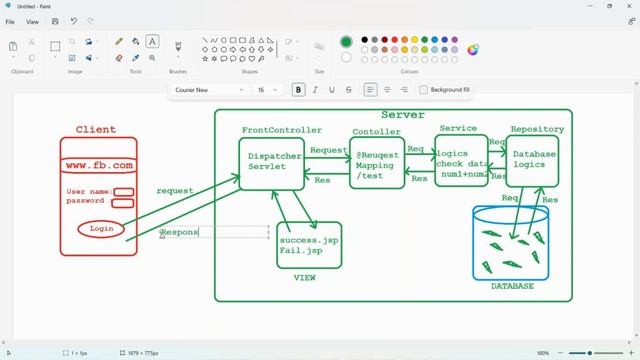
Task: Click the Size line thickness icon
Action: click(319, 47)
